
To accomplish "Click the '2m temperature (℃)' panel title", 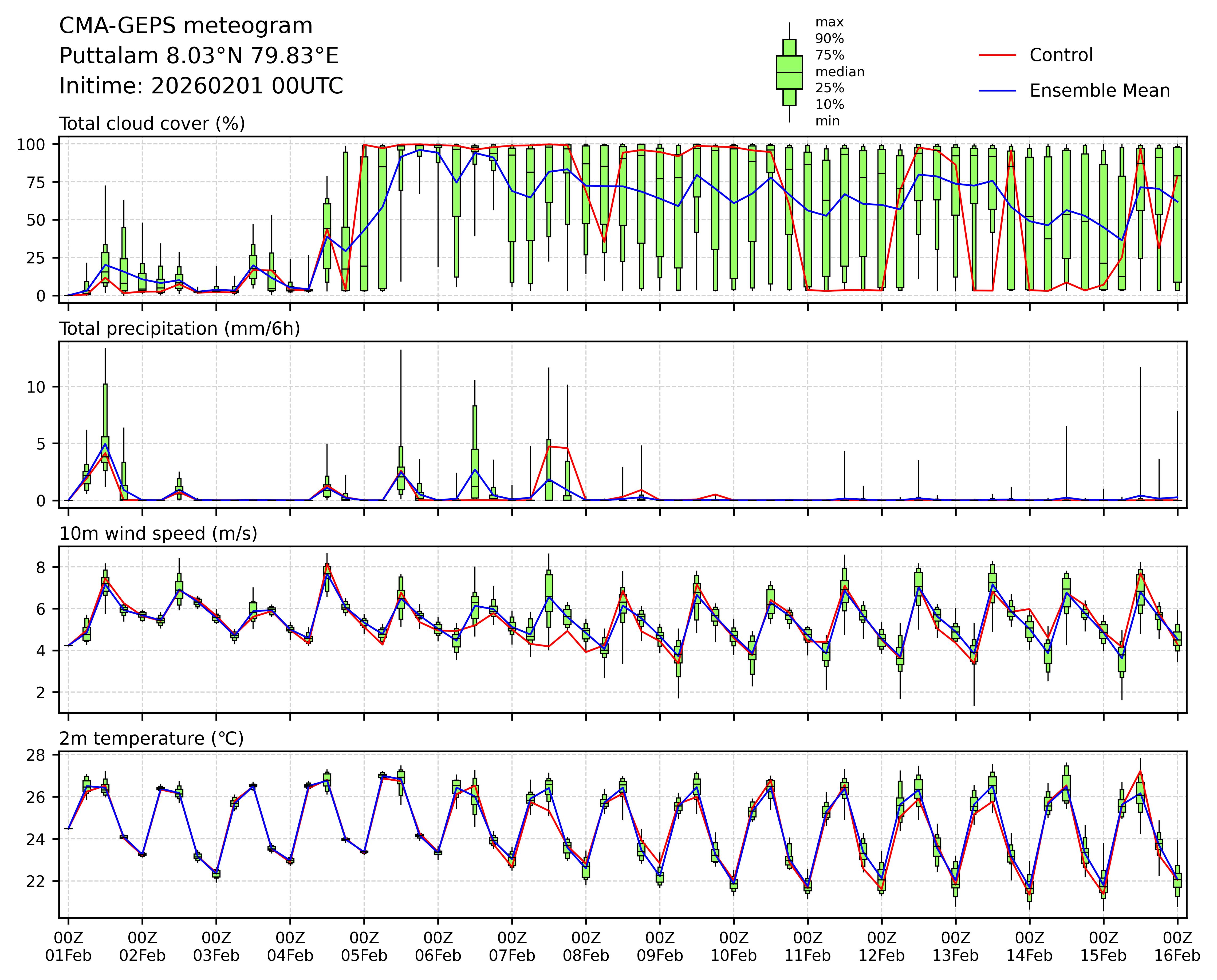I will [151, 738].
